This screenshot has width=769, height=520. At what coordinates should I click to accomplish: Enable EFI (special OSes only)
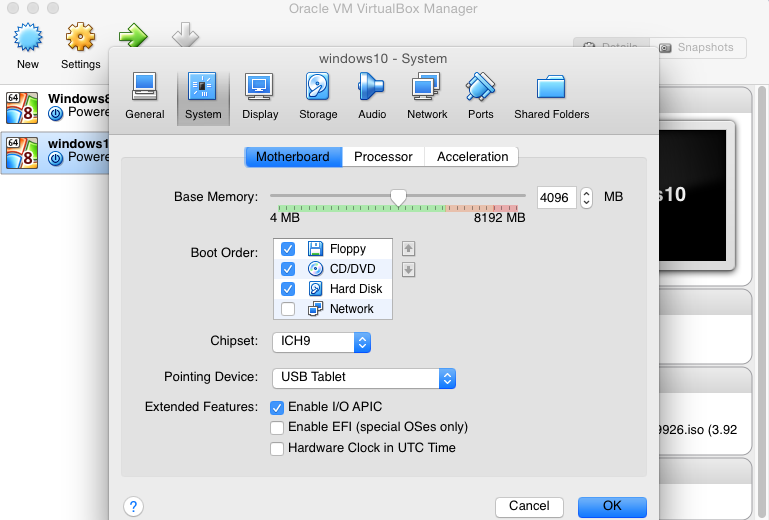tap(277, 428)
